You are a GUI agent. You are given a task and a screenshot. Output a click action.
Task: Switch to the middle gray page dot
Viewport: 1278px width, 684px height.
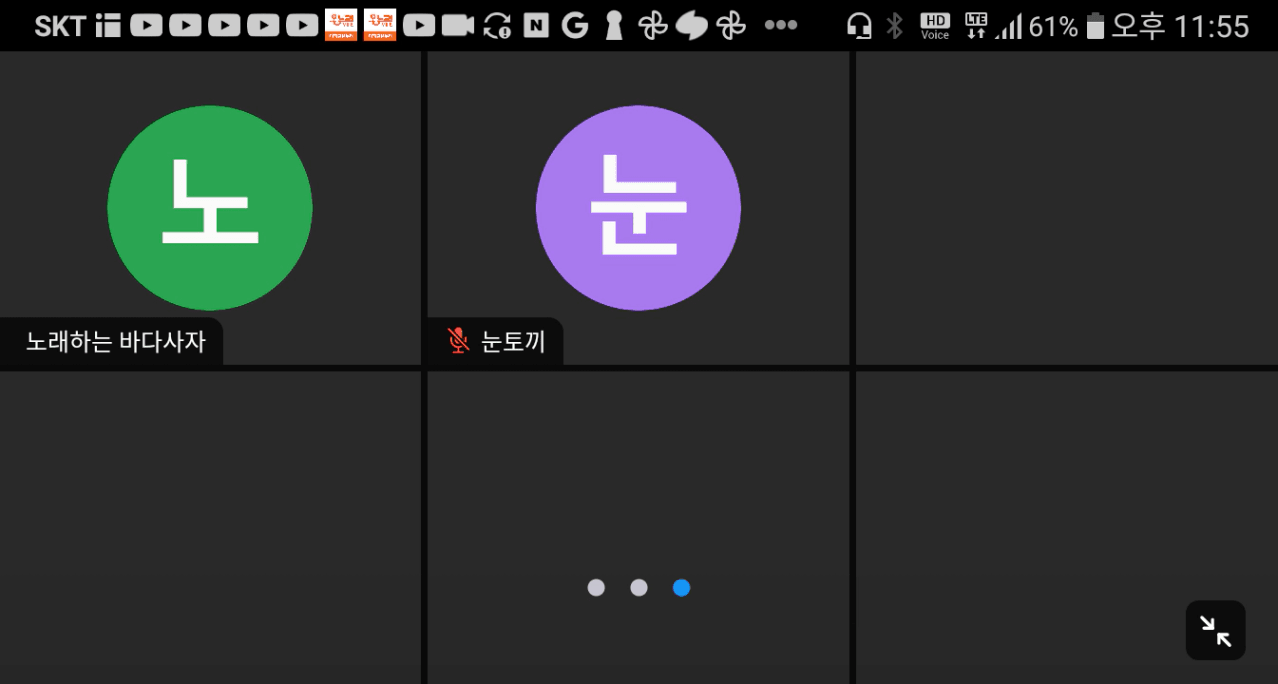pyautogui.click(x=639, y=588)
